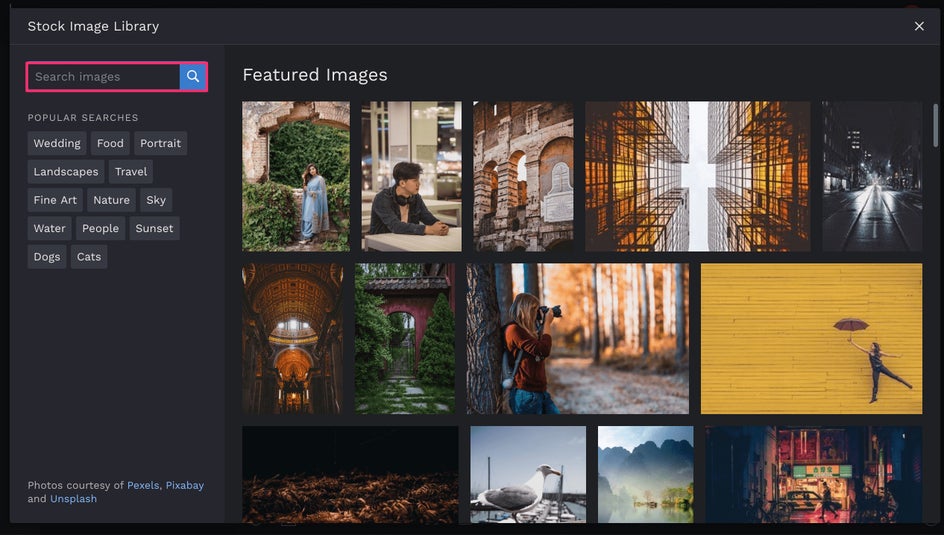This screenshot has width=944, height=535.
Task: Select the seagull at harbor thumbnail
Action: (528, 474)
